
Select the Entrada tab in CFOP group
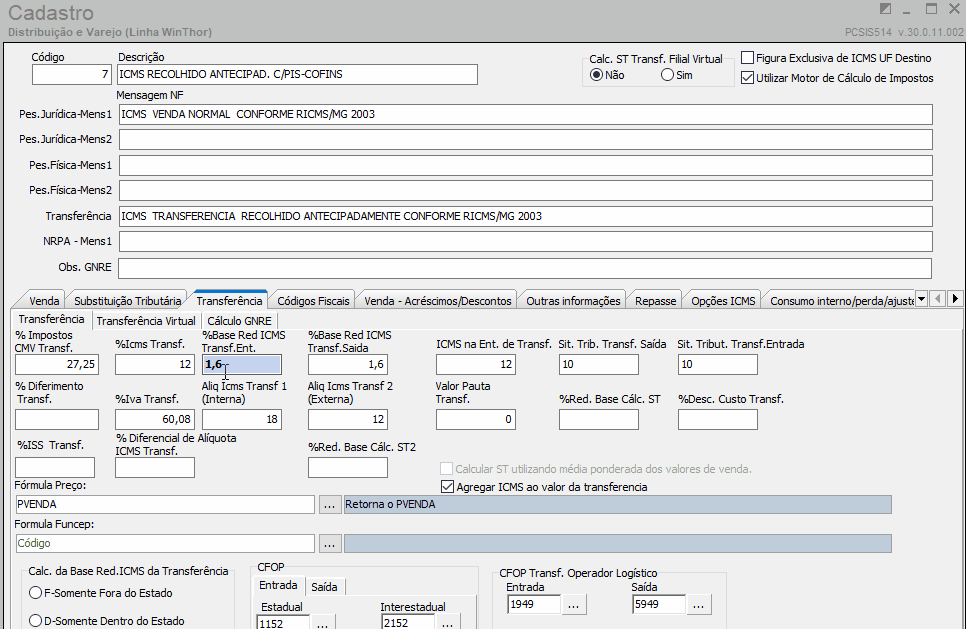coord(278,585)
